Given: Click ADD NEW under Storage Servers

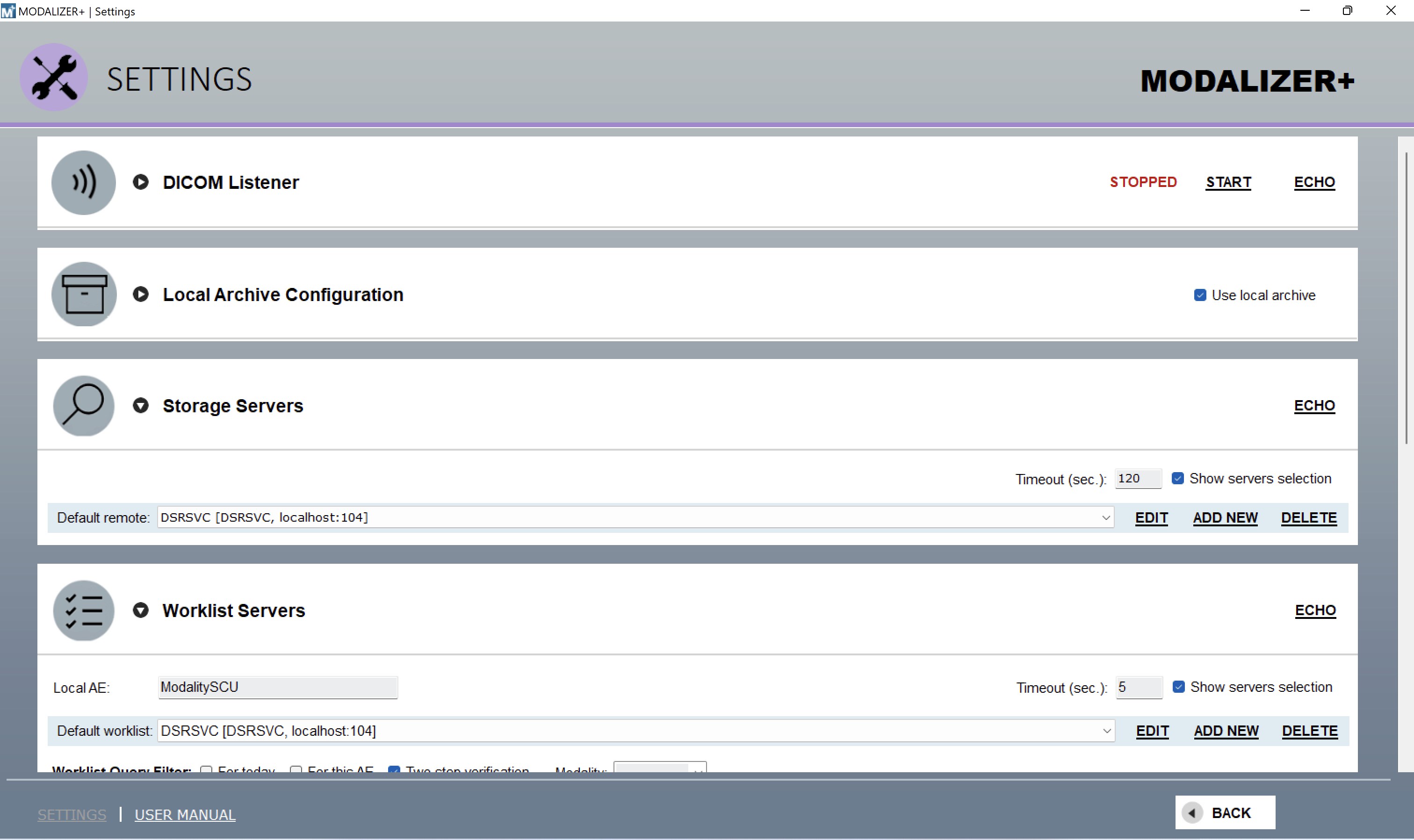Looking at the screenshot, I should point(1225,517).
